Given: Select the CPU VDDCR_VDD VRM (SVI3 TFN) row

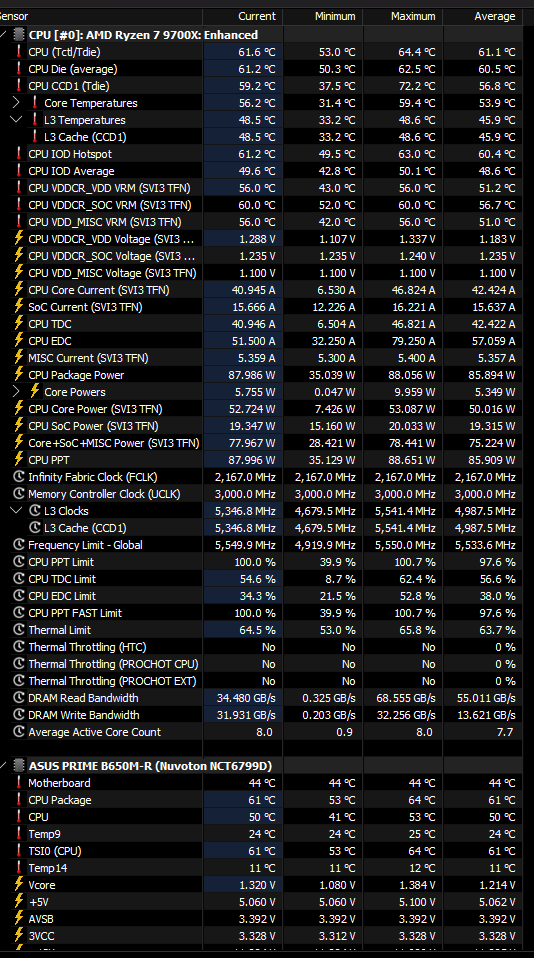Looking at the screenshot, I should 262,188.
